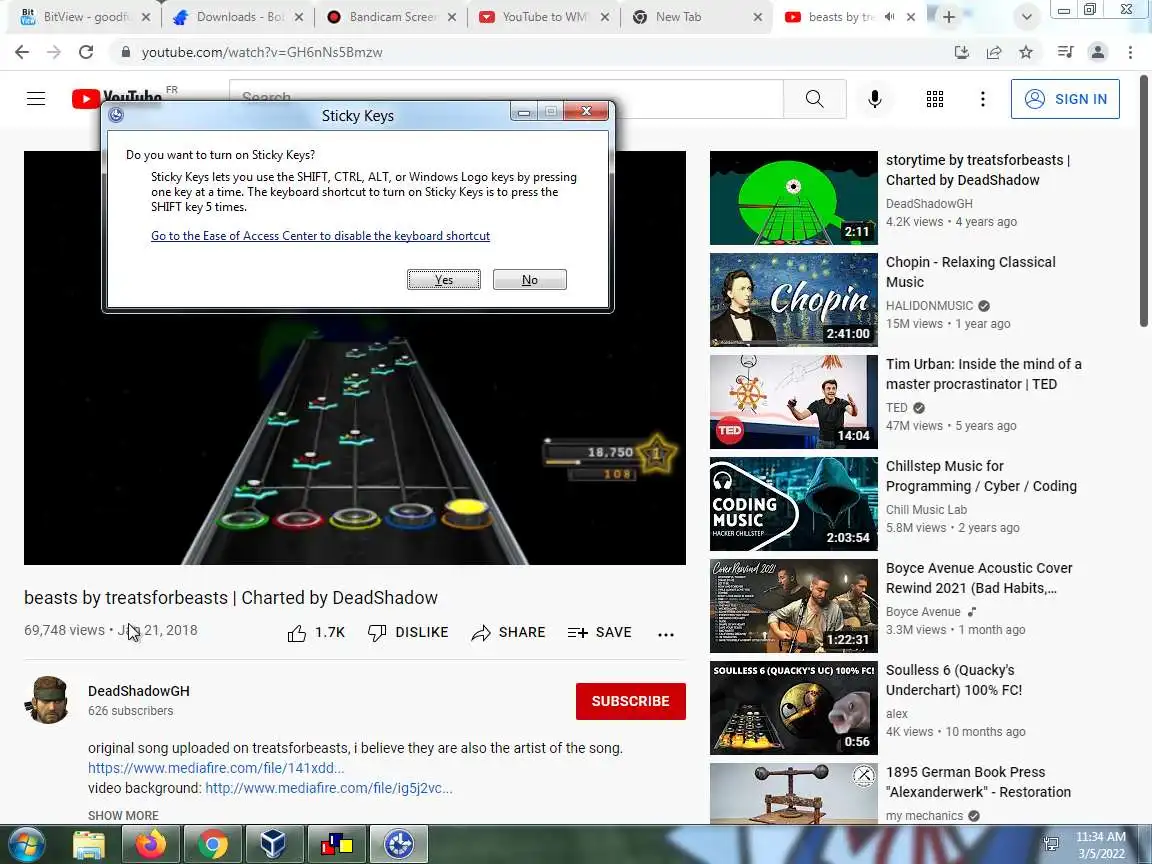The width and height of the screenshot is (1152, 864).
Task: Like the video with thumbs up
Action: click(297, 633)
